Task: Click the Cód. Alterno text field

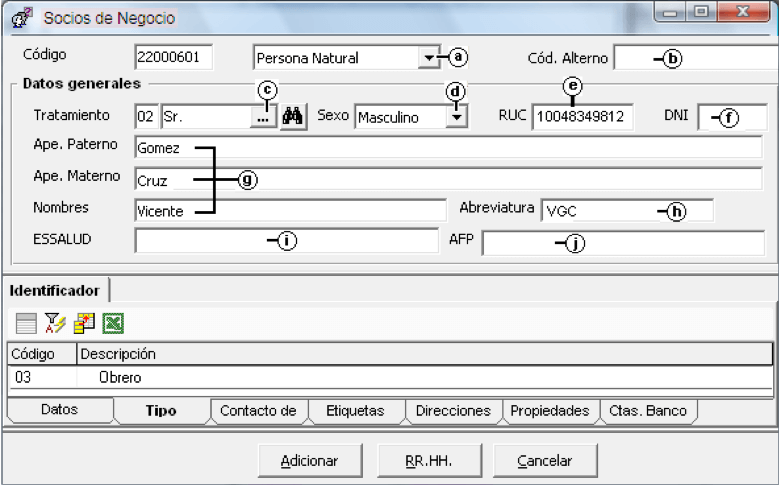Action: coord(696,58)
